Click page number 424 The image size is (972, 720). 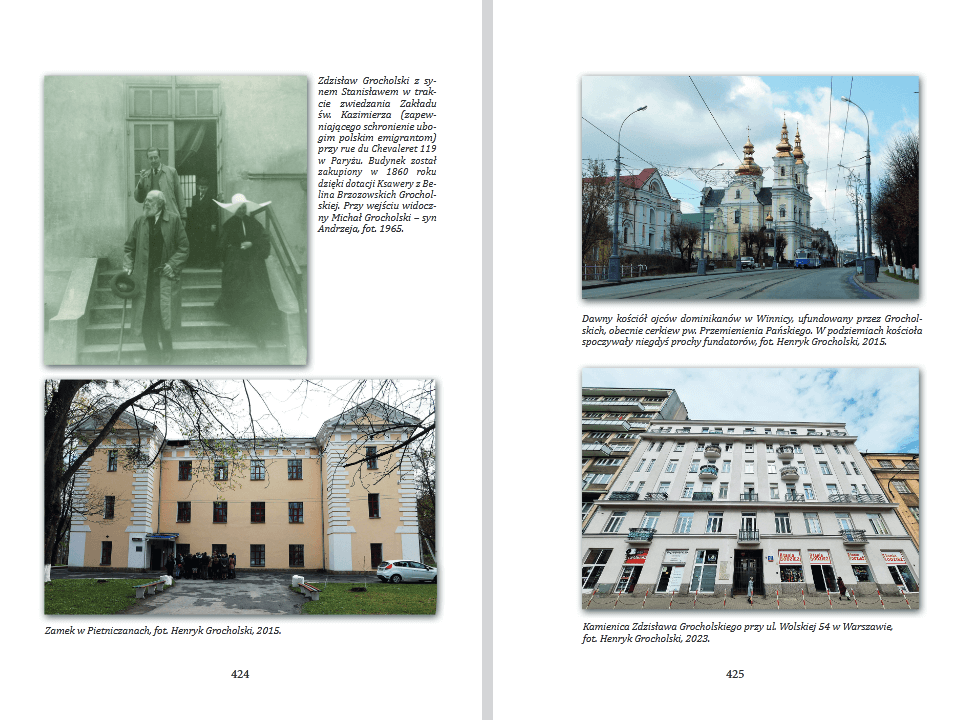(x=240, y=674)
